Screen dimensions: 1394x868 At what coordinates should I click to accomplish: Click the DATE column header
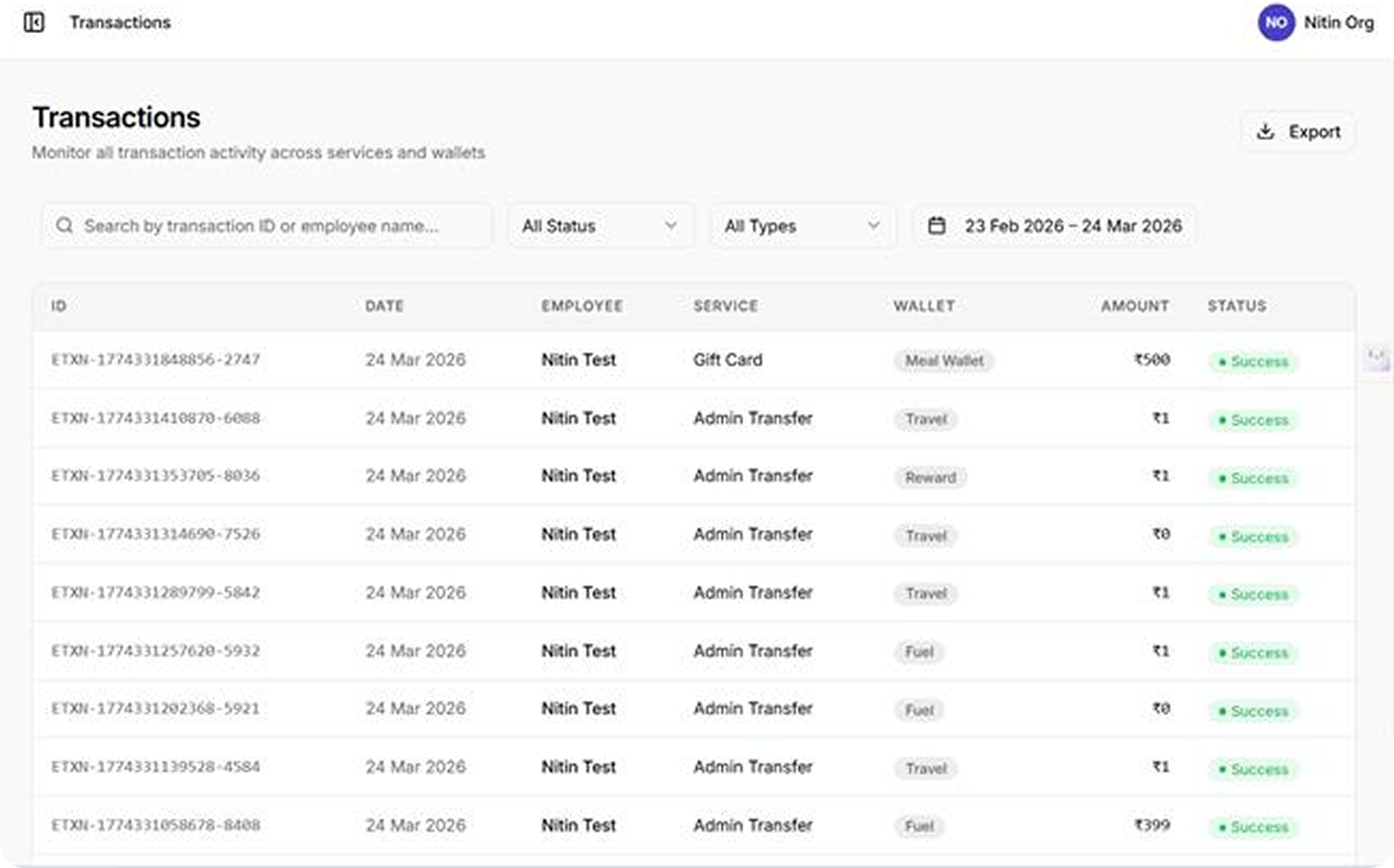[384, 306]
